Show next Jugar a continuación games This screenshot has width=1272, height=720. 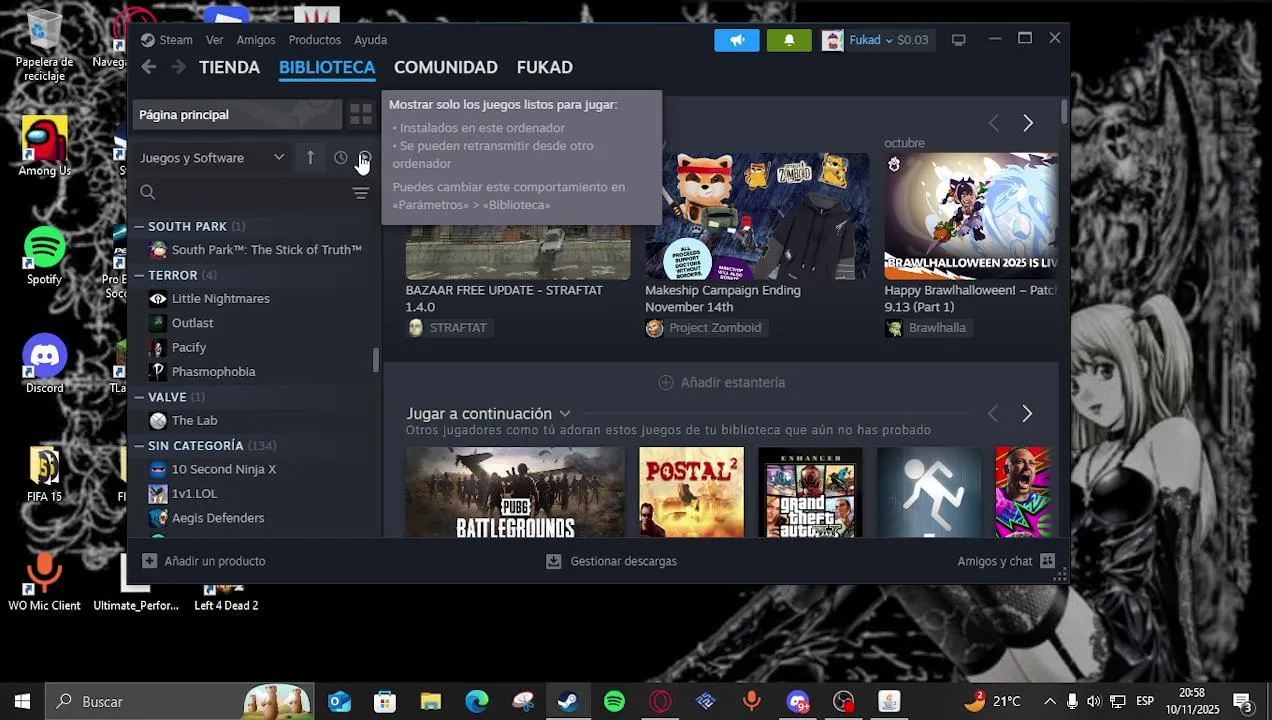pyautogui.click(x=1027, y=414)
